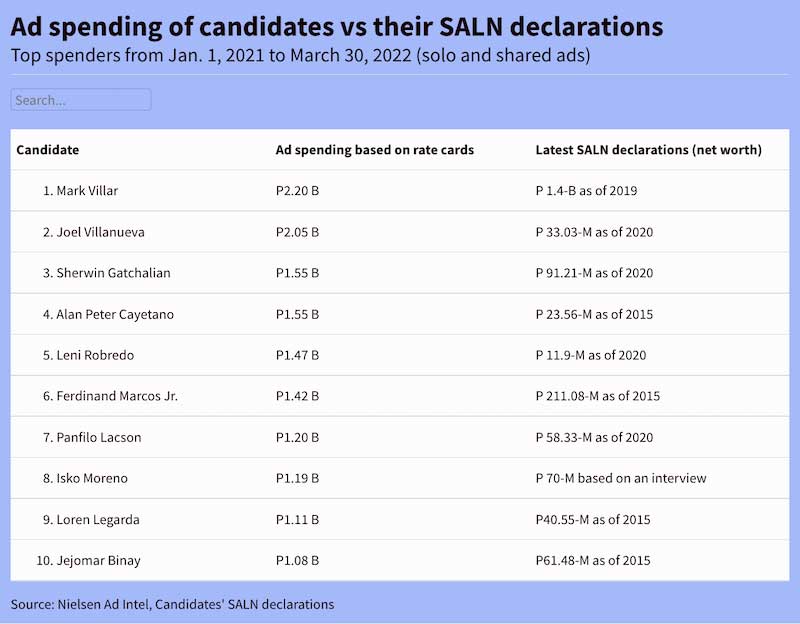Click the chart title heading

coord(337,27)
